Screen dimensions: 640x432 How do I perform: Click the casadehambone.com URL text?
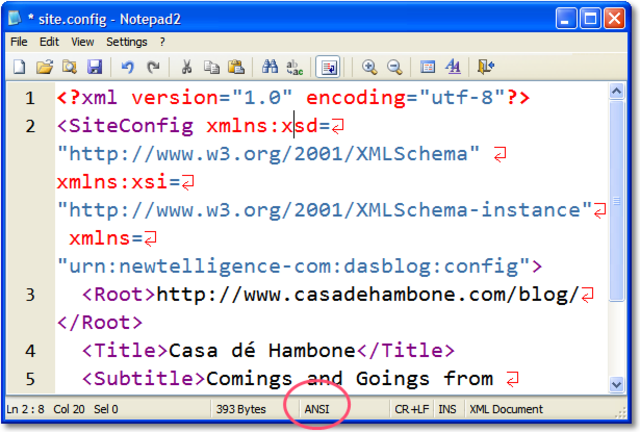coord(367,295)
